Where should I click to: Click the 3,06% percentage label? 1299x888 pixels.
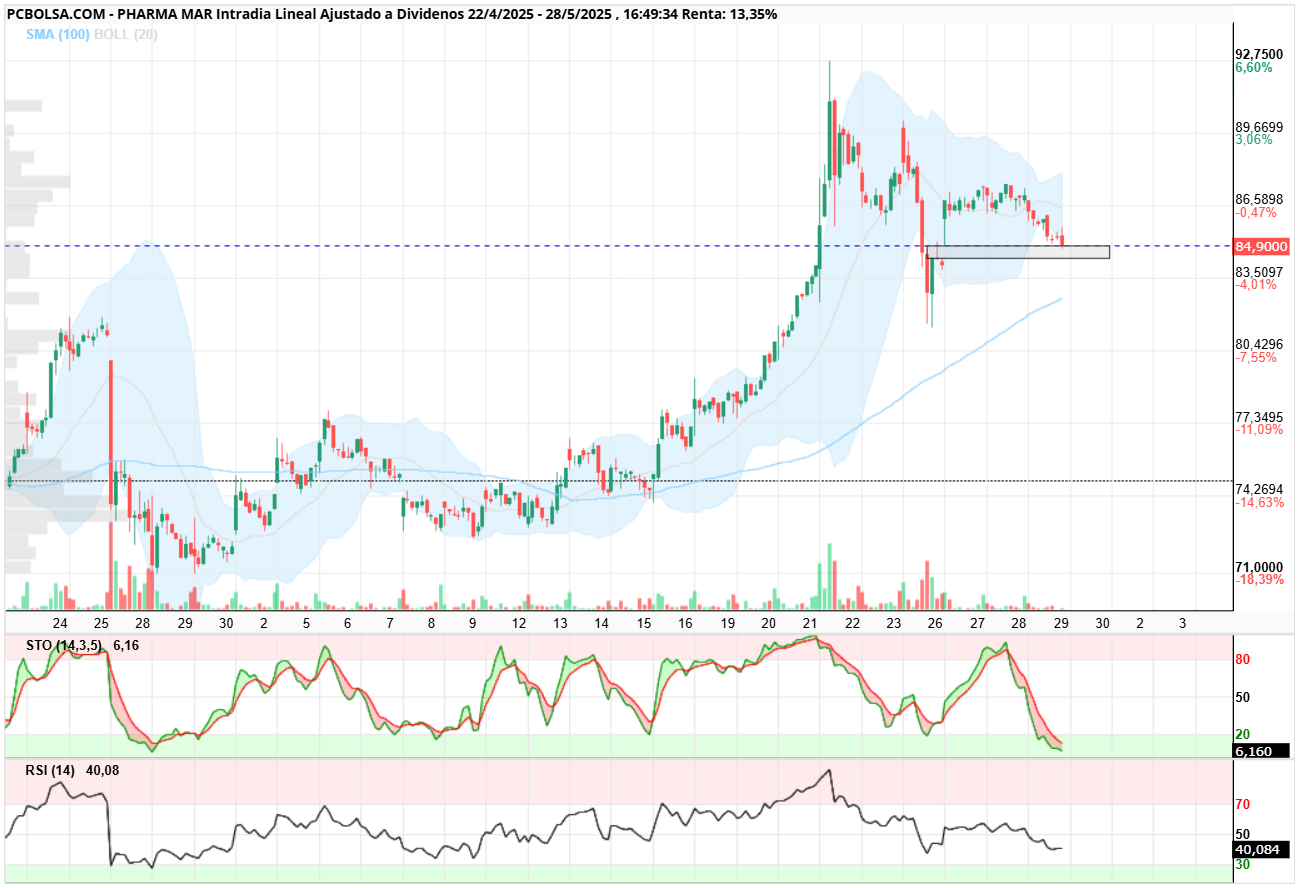coord(1254,140)
